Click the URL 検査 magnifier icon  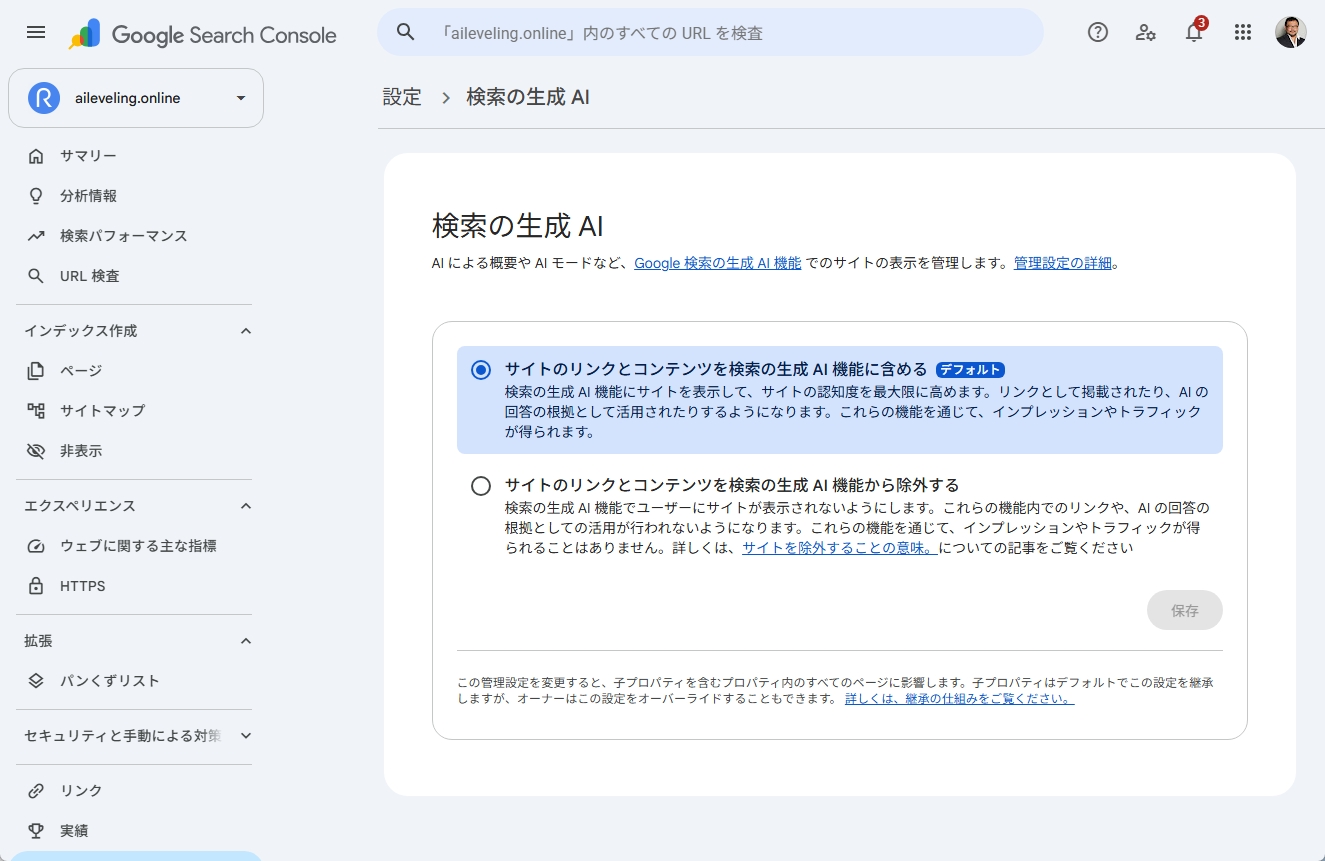pos(36,276)
